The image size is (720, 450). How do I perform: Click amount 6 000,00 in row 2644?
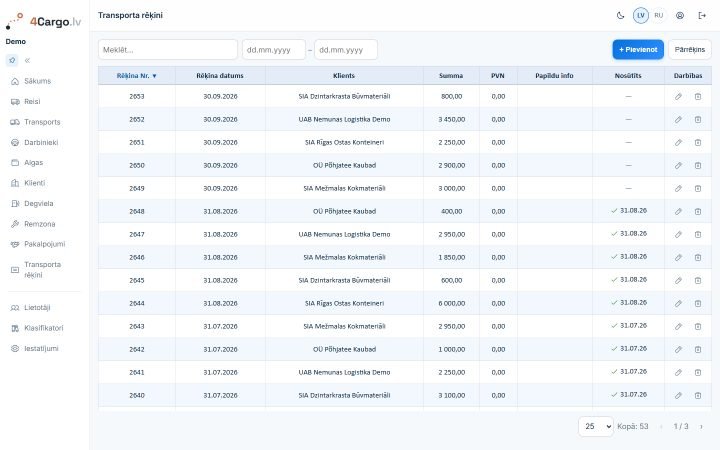451,304
